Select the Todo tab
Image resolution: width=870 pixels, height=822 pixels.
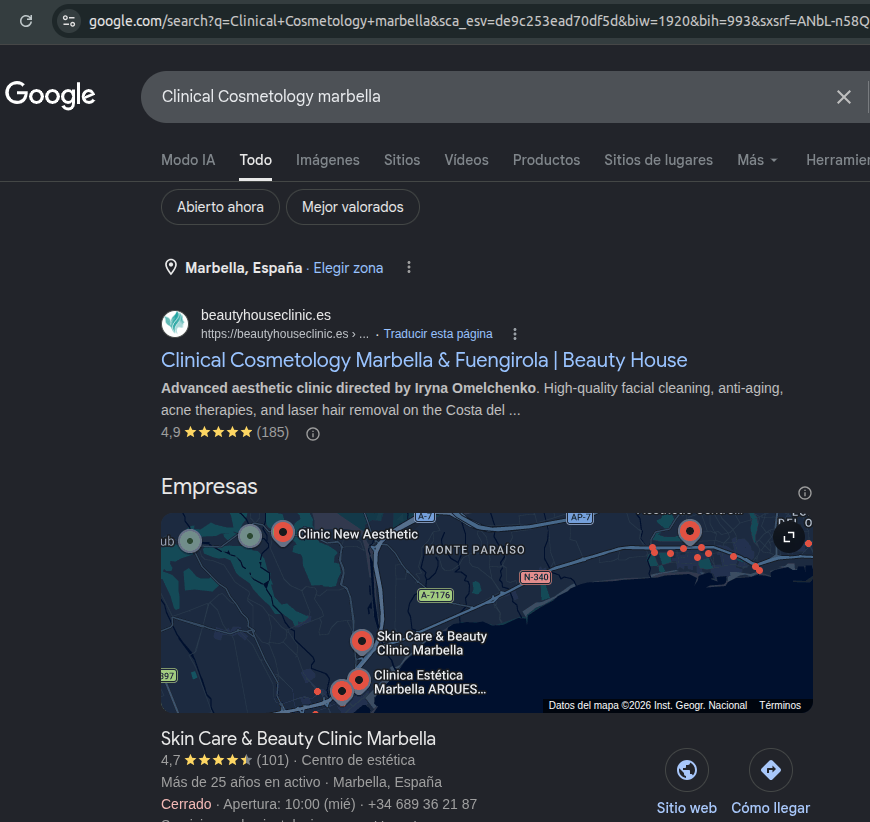pyautogui.click(x=255, y=160)
